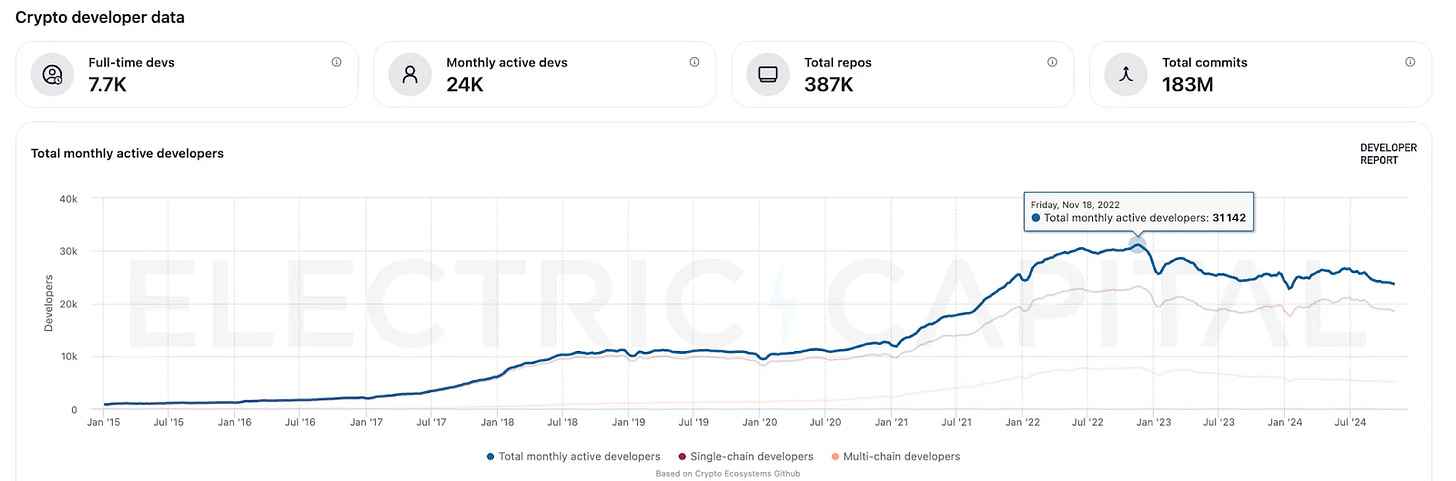Image resolution: width=1456 pixels, height=481 pixels.
Task: Toggle Multi-chain developers legend series
Action: [895, 457]
